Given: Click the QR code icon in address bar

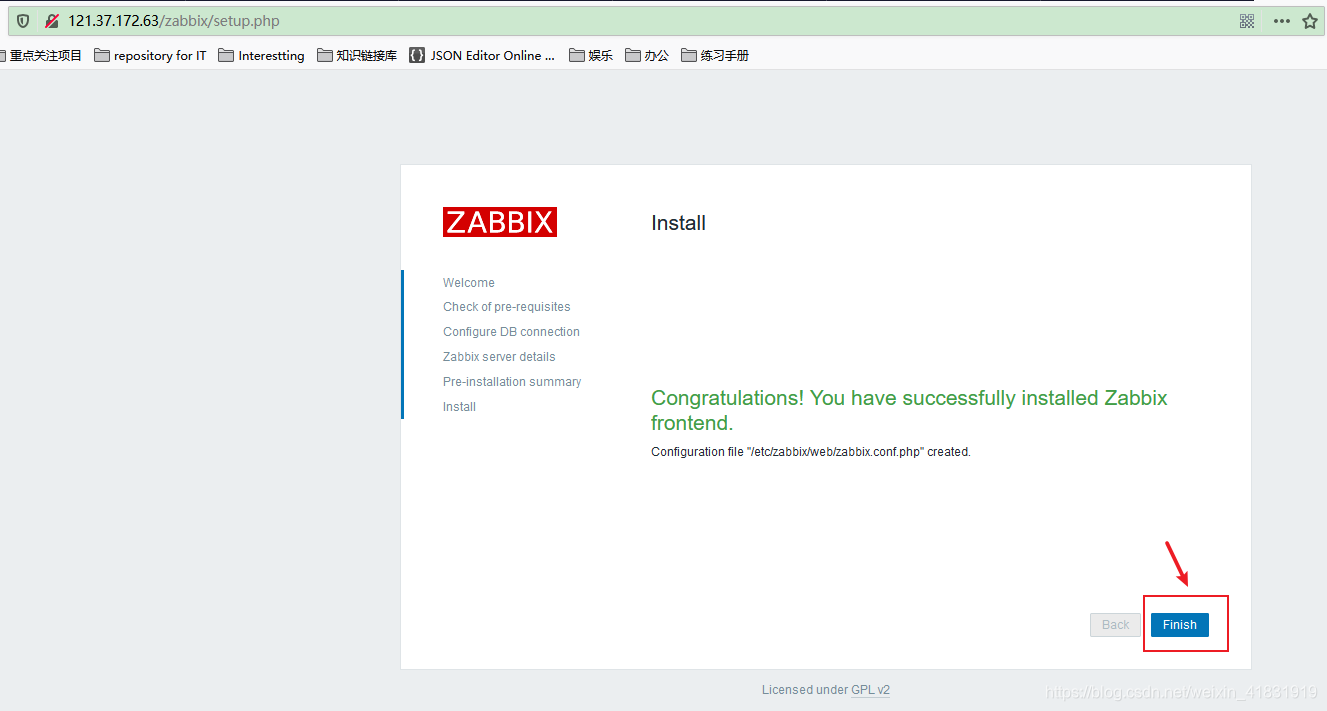Looking at the screenshot, I should (1247, 21).
